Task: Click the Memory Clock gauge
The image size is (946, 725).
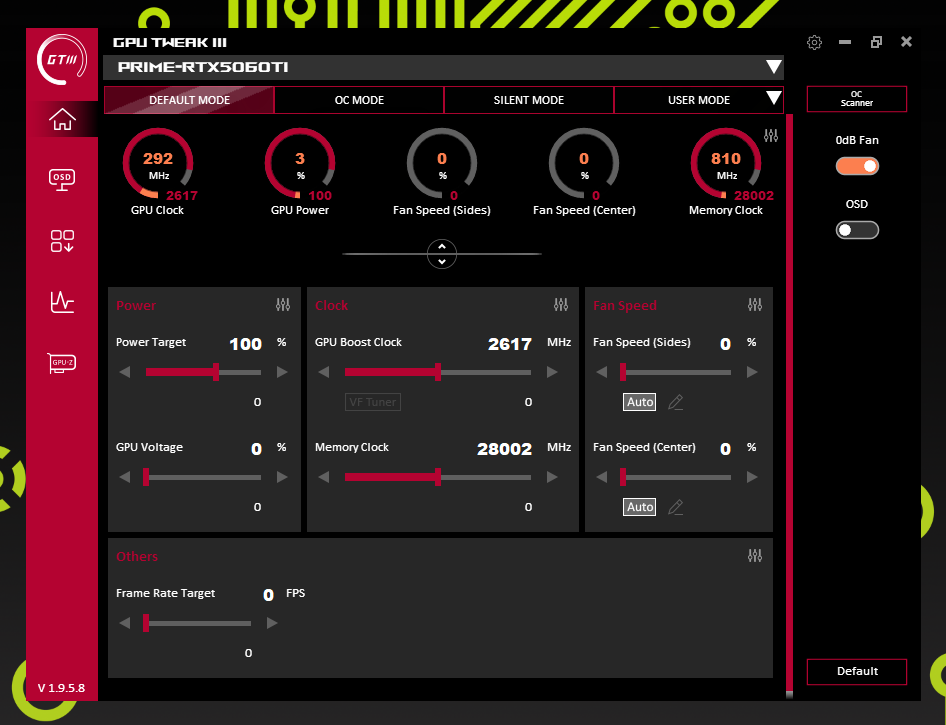Action: (x=726, y=163)
